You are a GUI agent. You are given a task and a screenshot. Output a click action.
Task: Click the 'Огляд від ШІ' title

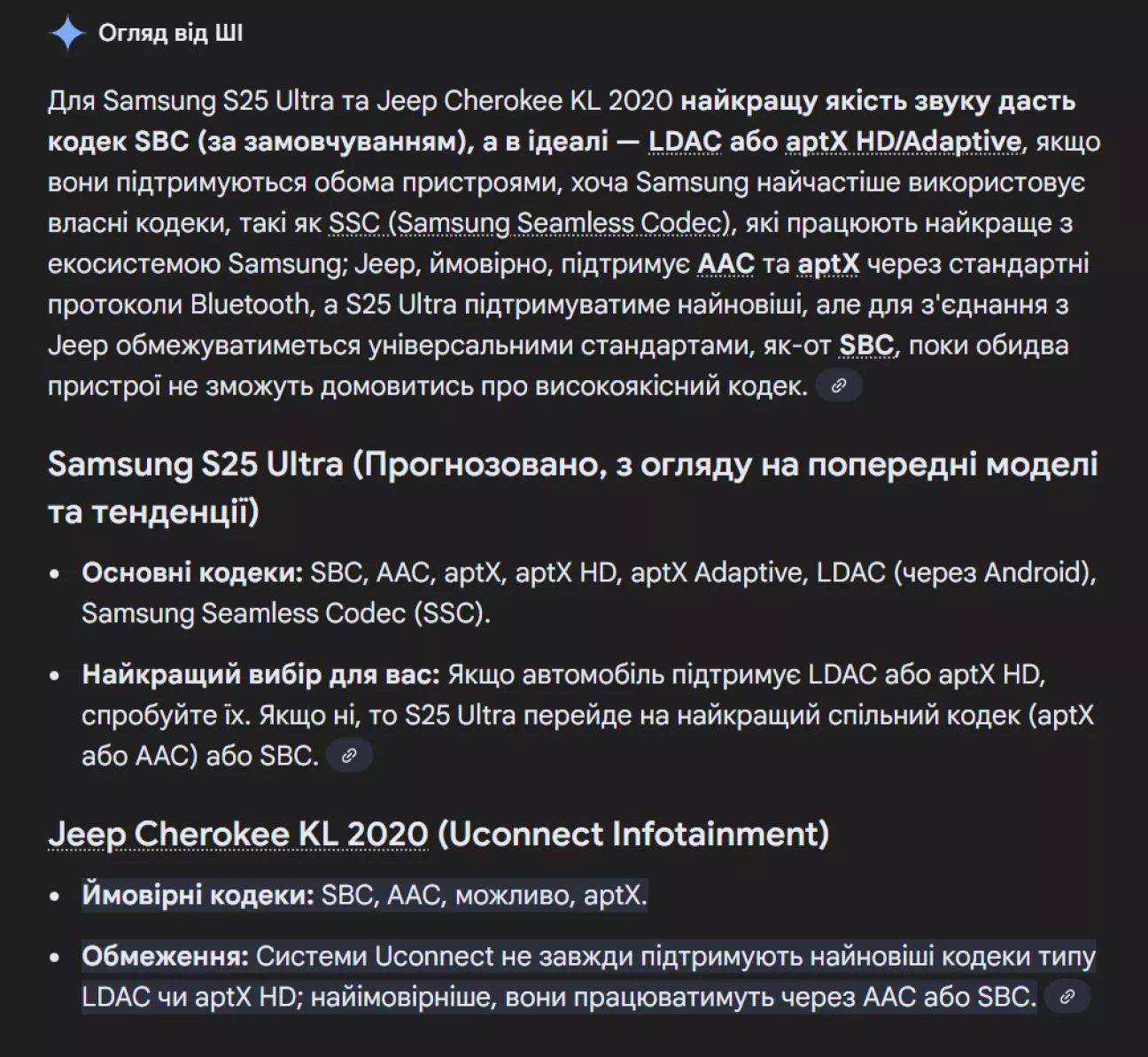[170, 34]
